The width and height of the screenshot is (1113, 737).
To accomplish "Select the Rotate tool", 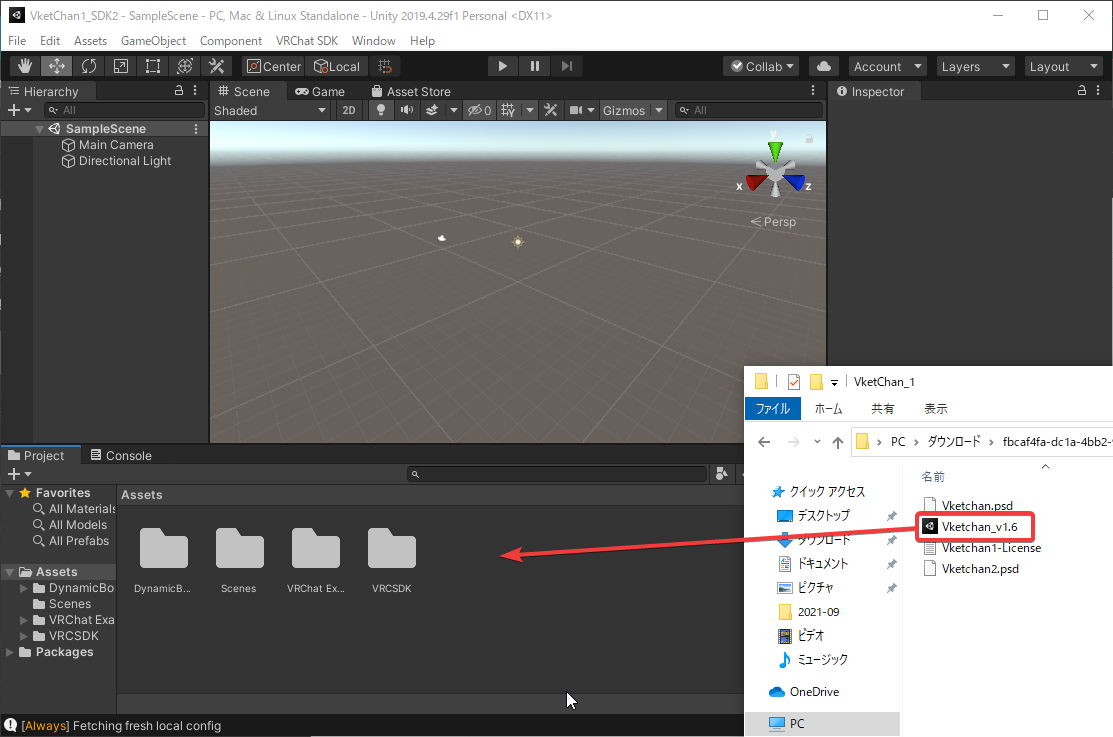I will [88, 65].
